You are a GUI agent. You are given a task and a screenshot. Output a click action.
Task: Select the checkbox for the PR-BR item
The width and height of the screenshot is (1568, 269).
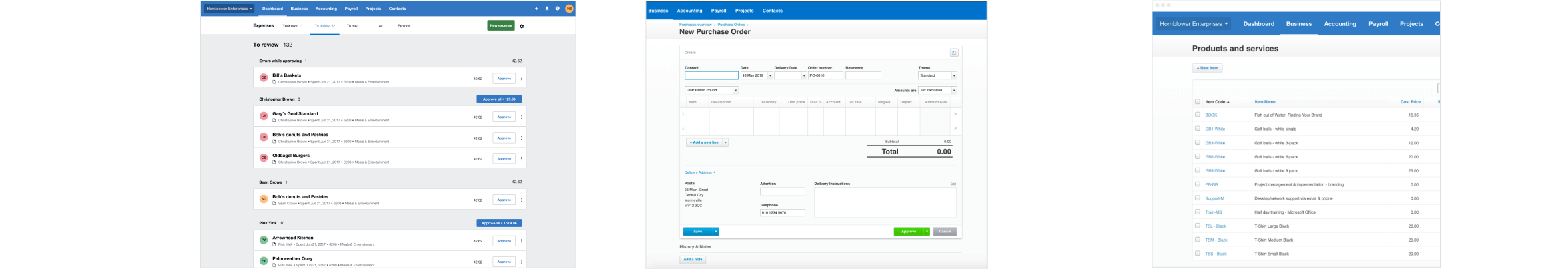point(1198,184)
